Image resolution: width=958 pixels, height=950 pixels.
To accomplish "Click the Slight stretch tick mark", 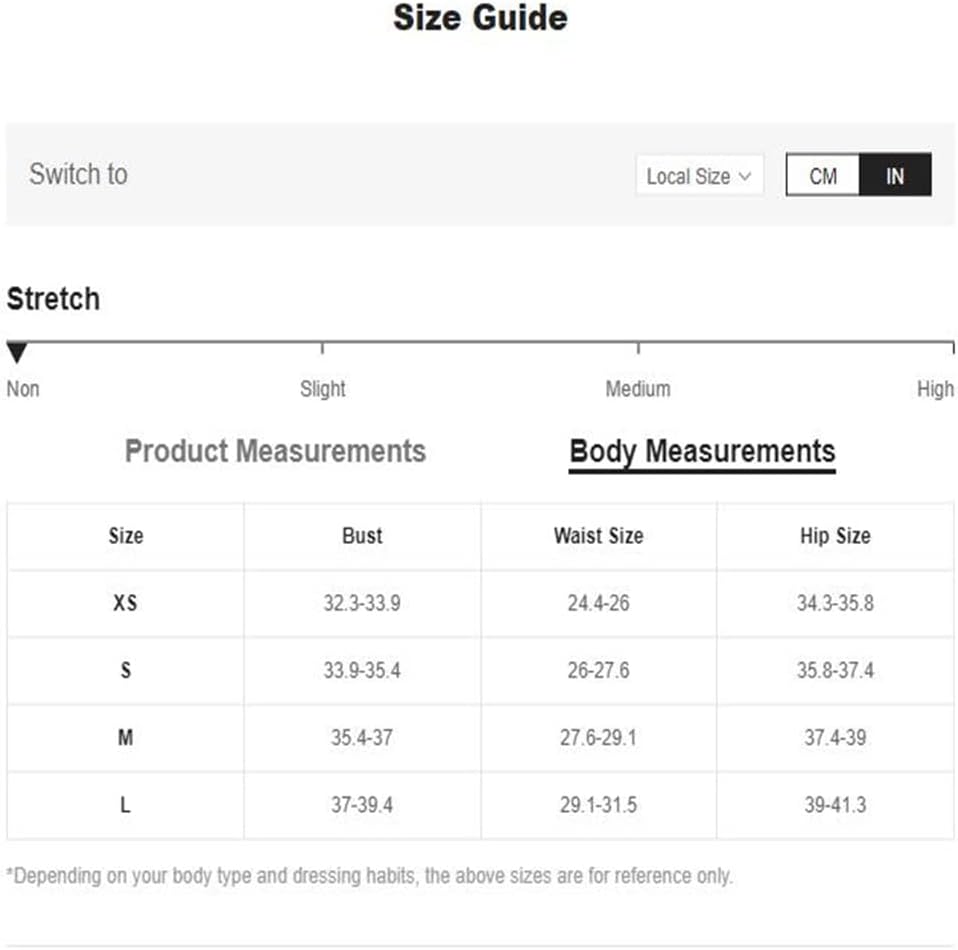I will point(322,348).
